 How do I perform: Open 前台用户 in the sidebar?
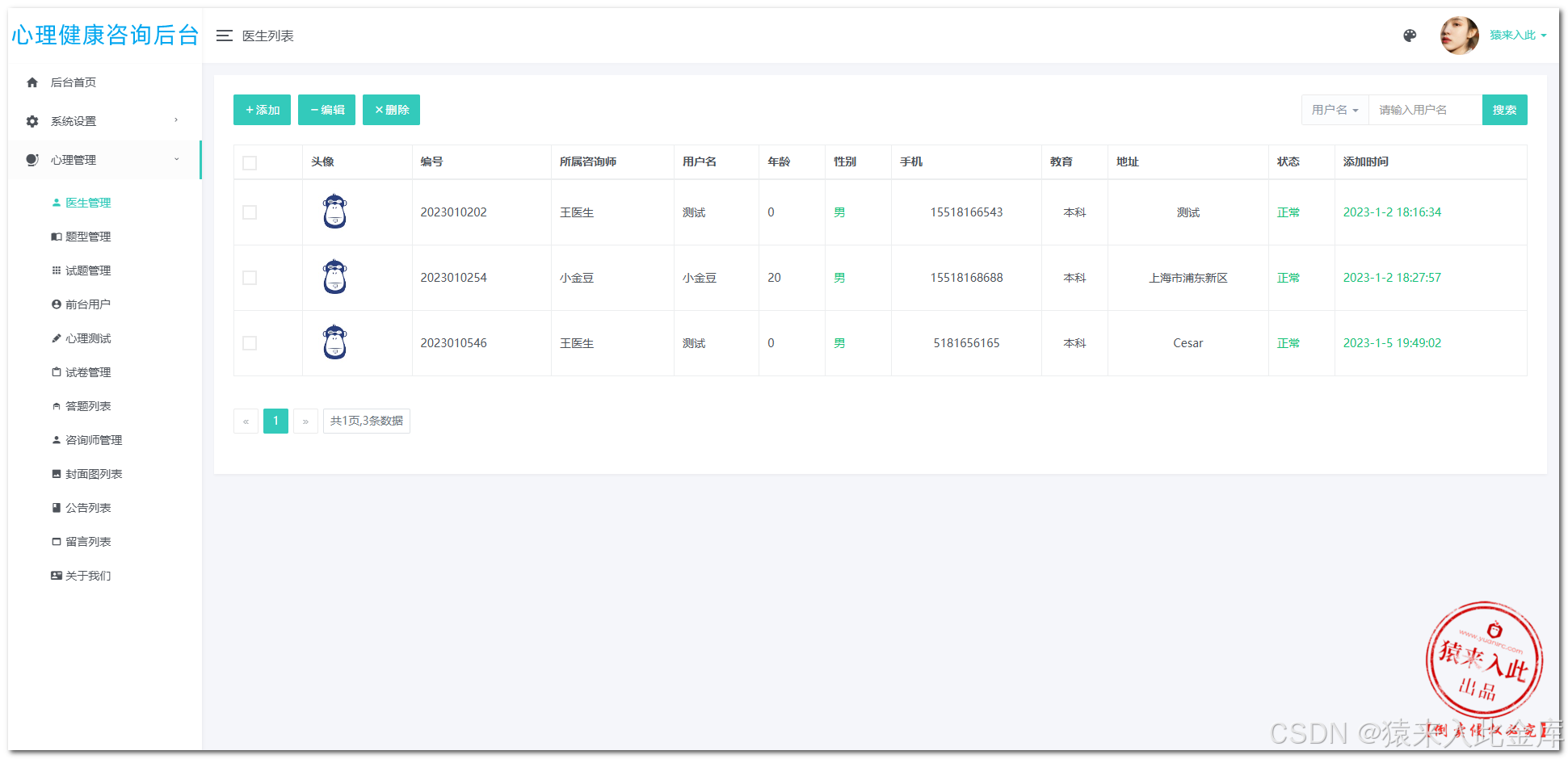pos(88,304)
